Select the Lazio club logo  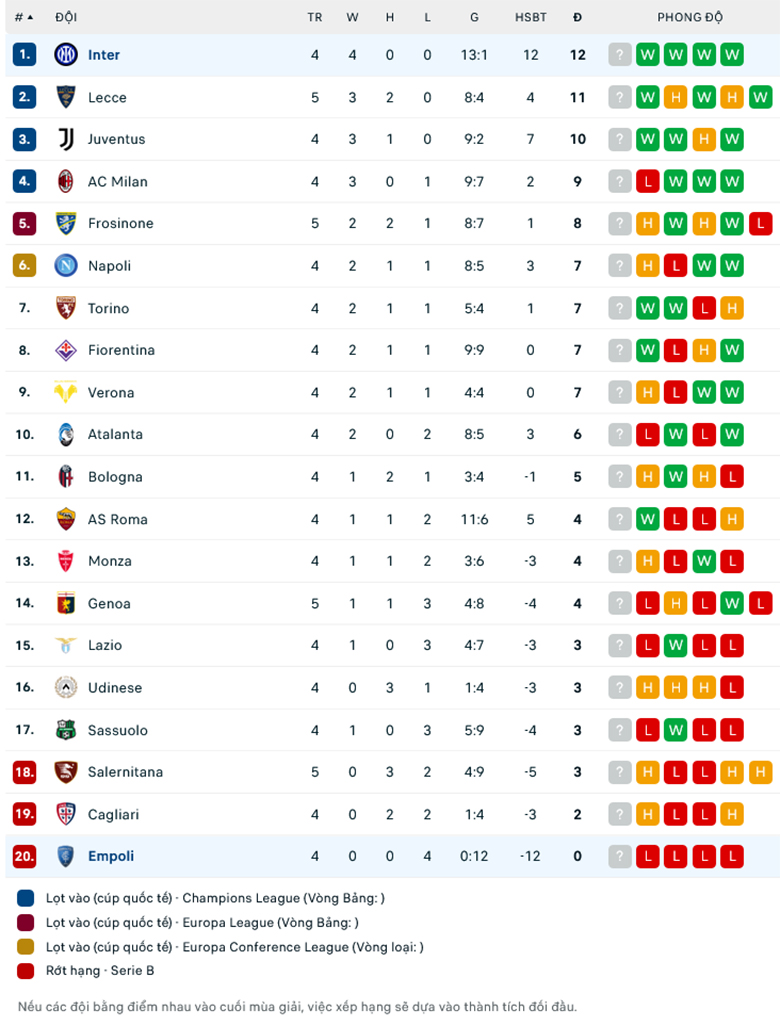pos(66,645)
